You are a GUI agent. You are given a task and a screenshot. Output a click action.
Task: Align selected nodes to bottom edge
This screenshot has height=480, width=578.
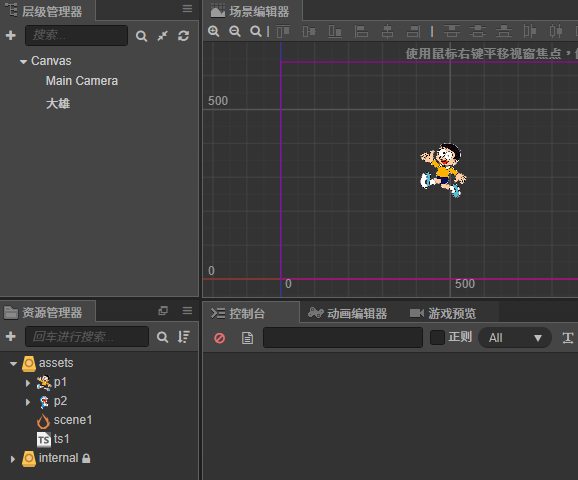pyautogui.click(x=335, y=31)
